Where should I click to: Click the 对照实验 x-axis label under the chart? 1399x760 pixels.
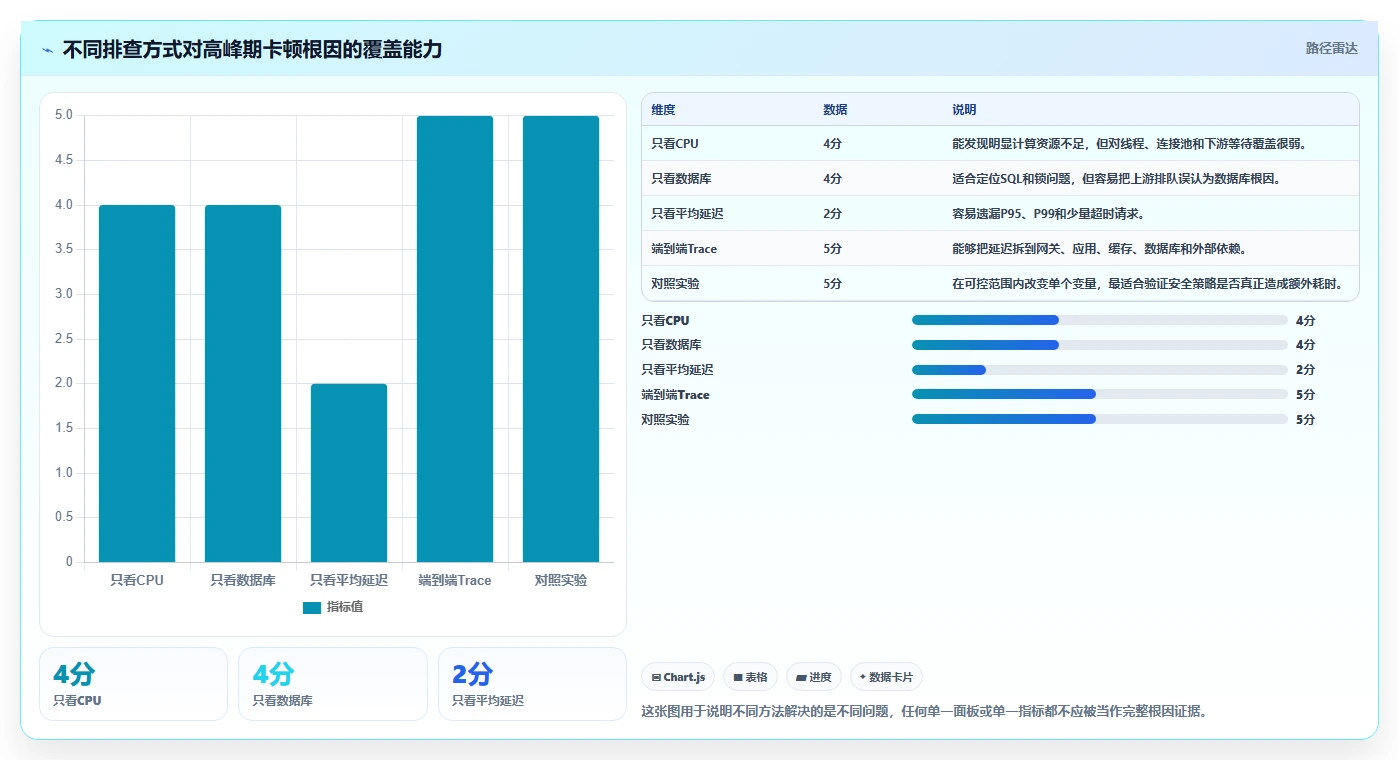[561, 580]
